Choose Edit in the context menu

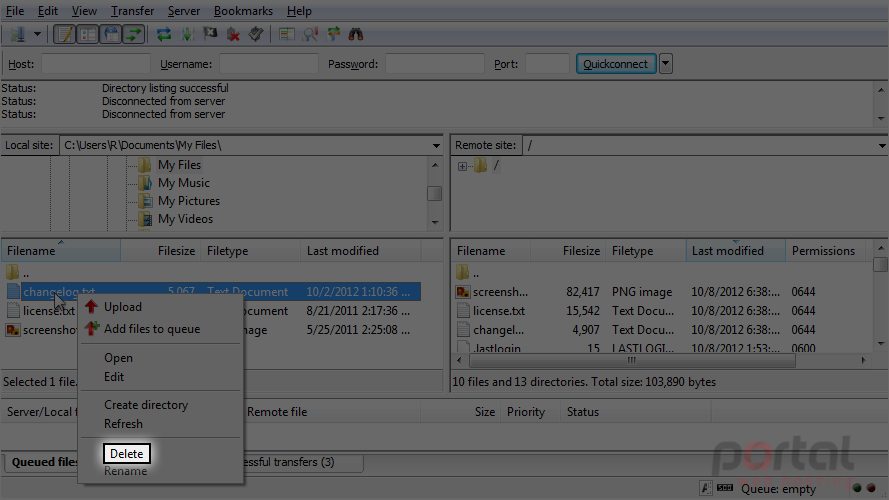113,377
